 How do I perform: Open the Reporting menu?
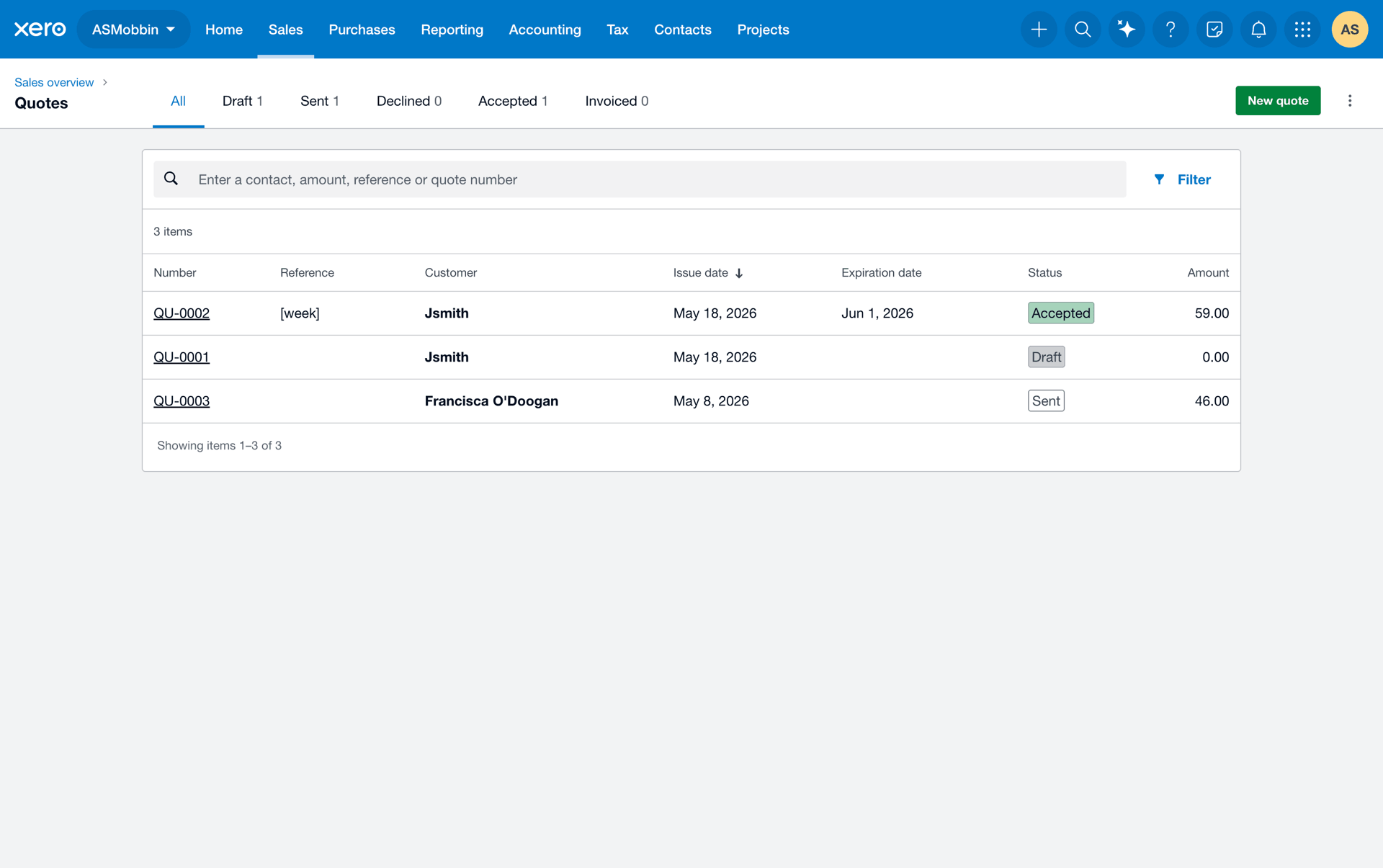(x=452, y=30)
